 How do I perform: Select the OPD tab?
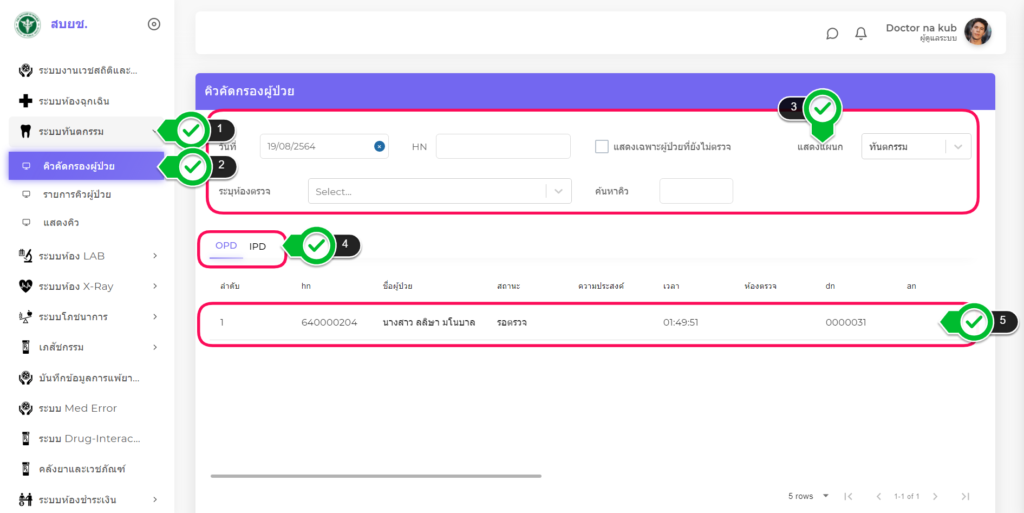point(226,246)
